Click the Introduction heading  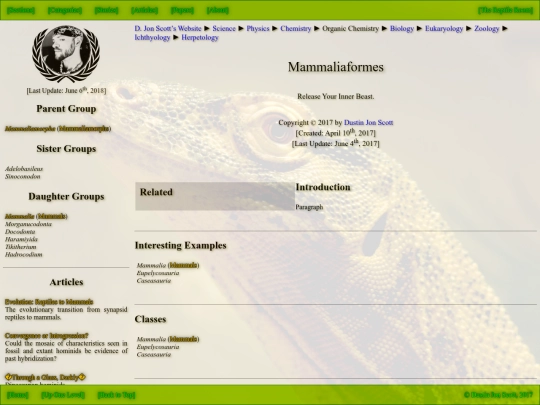[x=323, y=187]
